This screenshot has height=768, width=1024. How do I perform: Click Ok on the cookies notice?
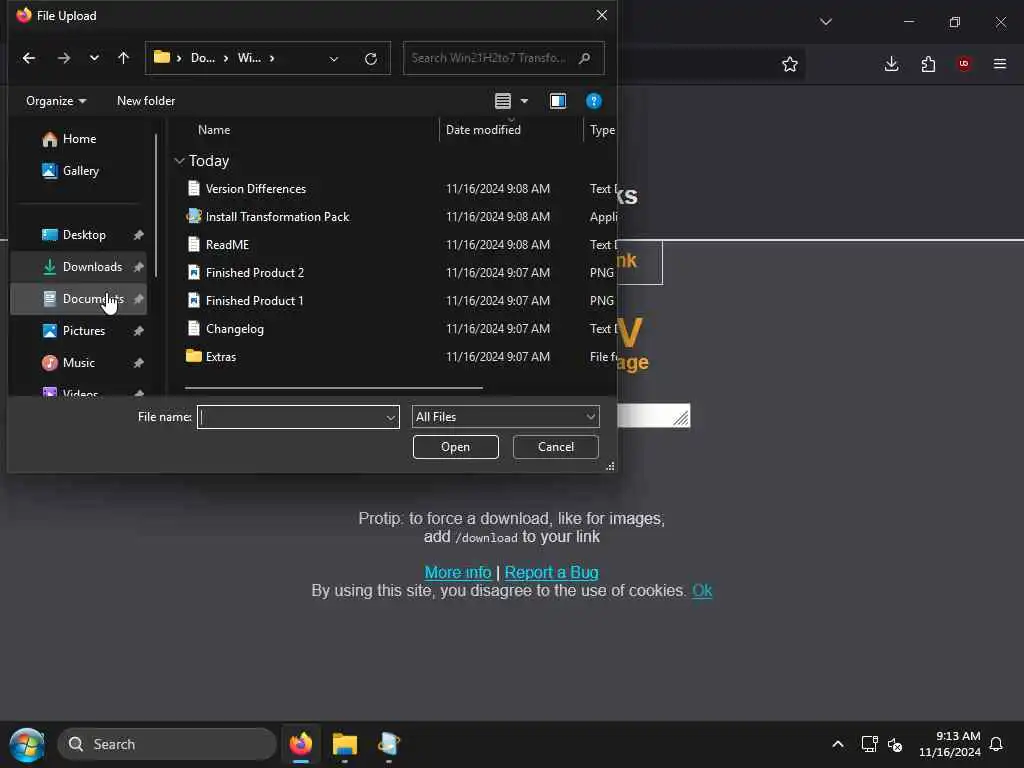(x=702, y=590)
